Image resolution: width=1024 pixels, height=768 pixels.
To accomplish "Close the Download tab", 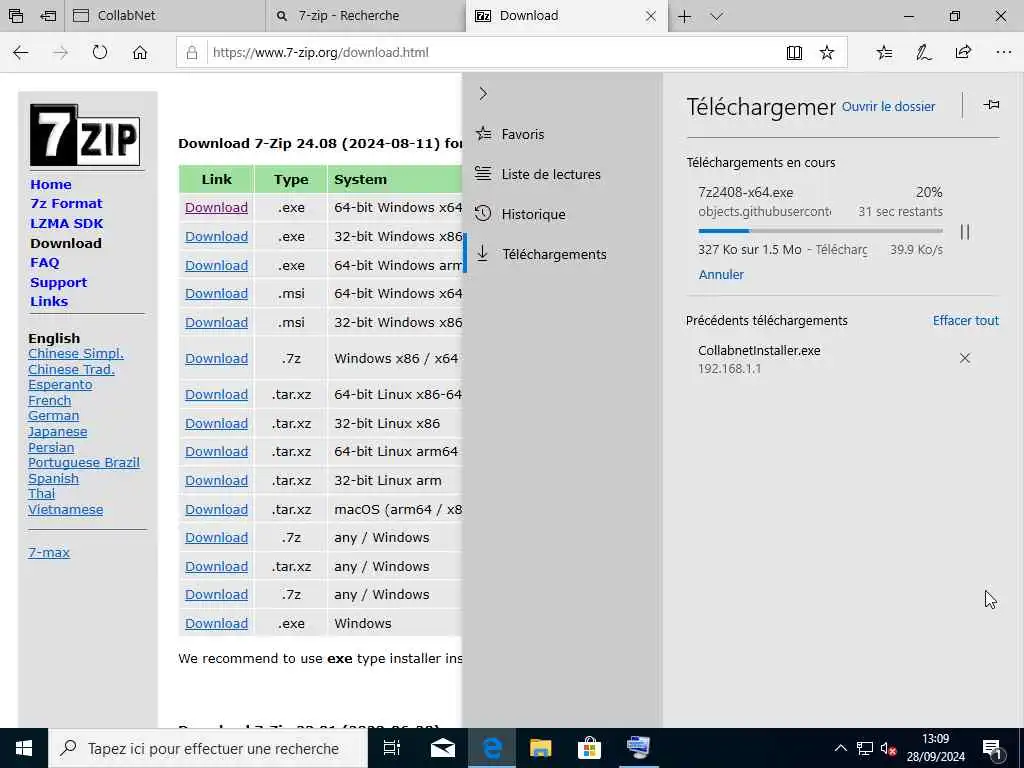I will pyautogui.click(x=650, y=16).
